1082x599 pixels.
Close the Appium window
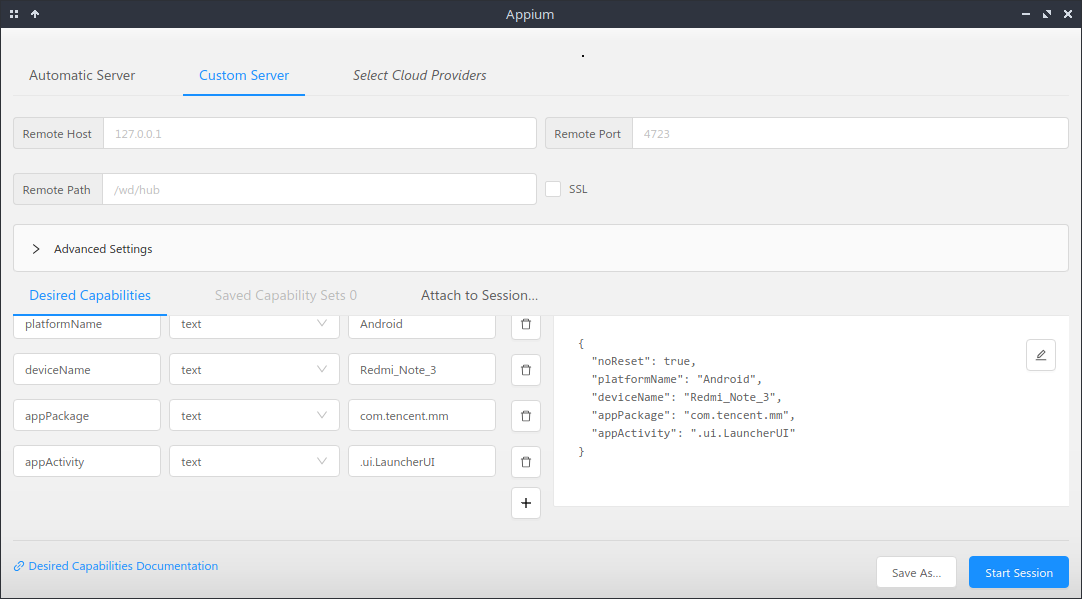[x=1067, y=14]
